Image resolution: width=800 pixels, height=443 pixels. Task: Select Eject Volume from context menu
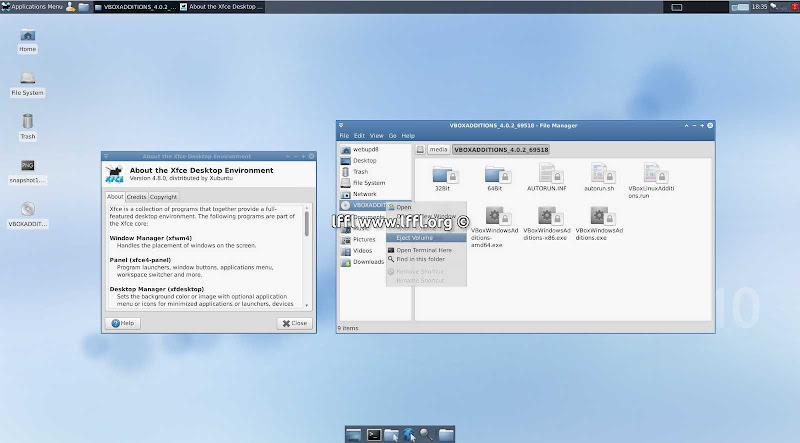click(415, 238)
